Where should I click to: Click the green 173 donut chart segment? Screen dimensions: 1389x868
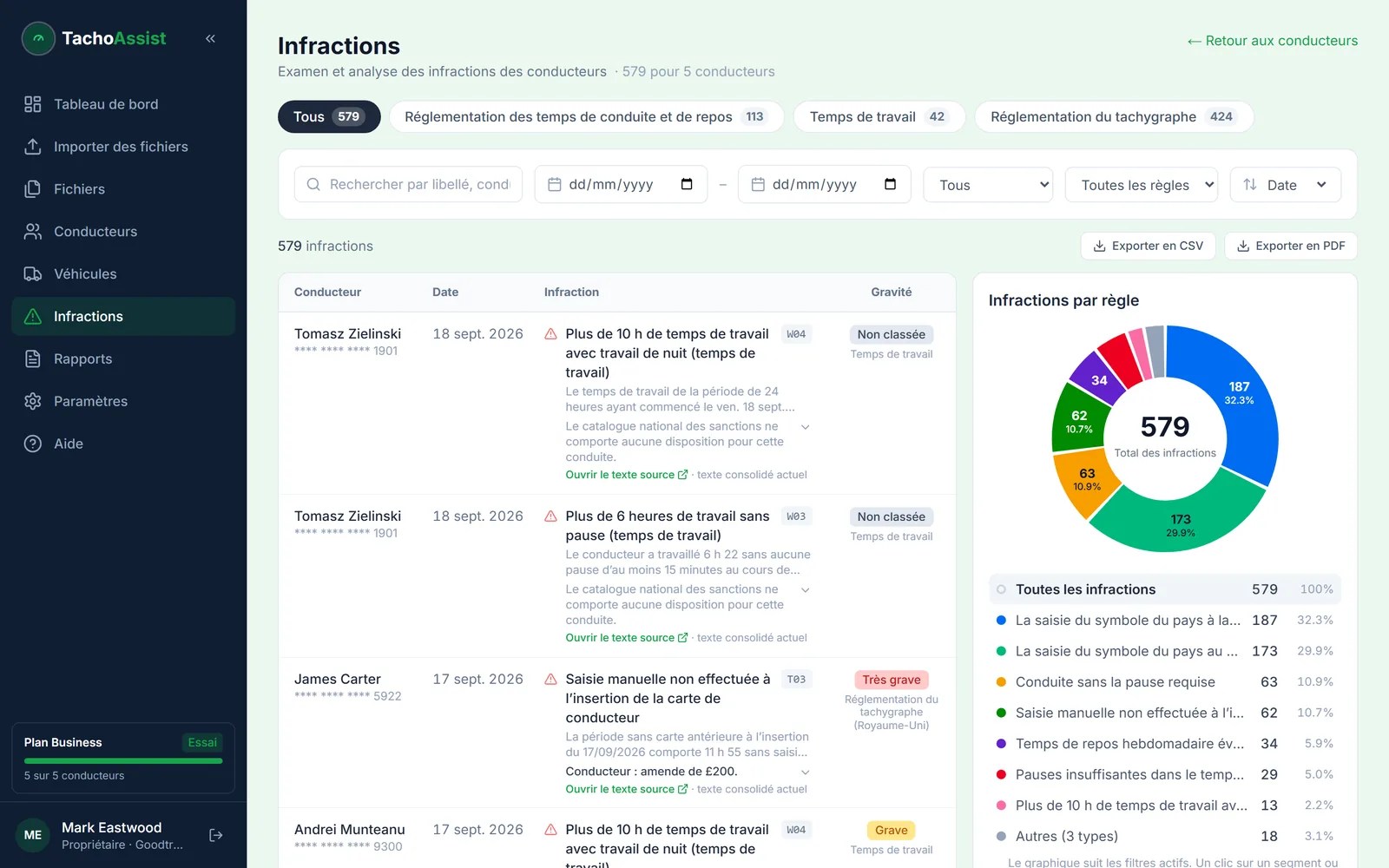[1181, 524]
